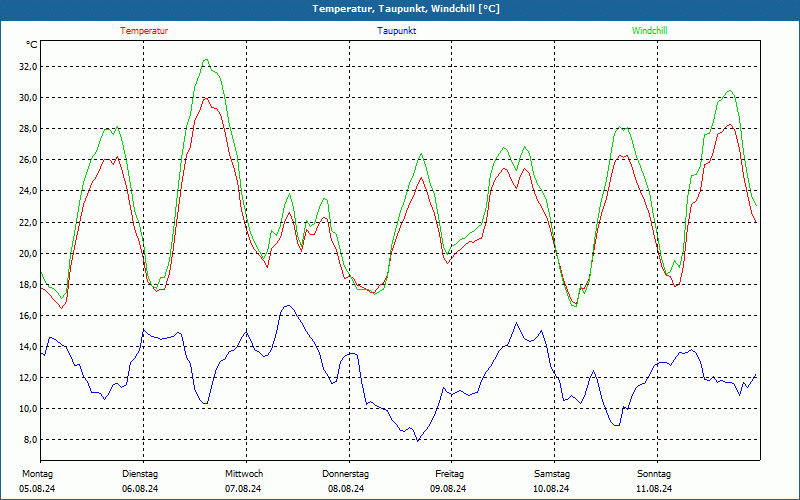Screen dimensions: 800x500
Task: Select the green Windchill legend label
Action: (649, 31)
